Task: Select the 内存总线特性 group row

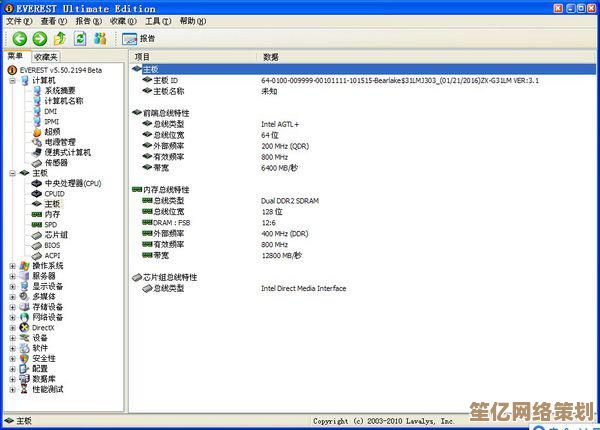Action: click(364, 190)
